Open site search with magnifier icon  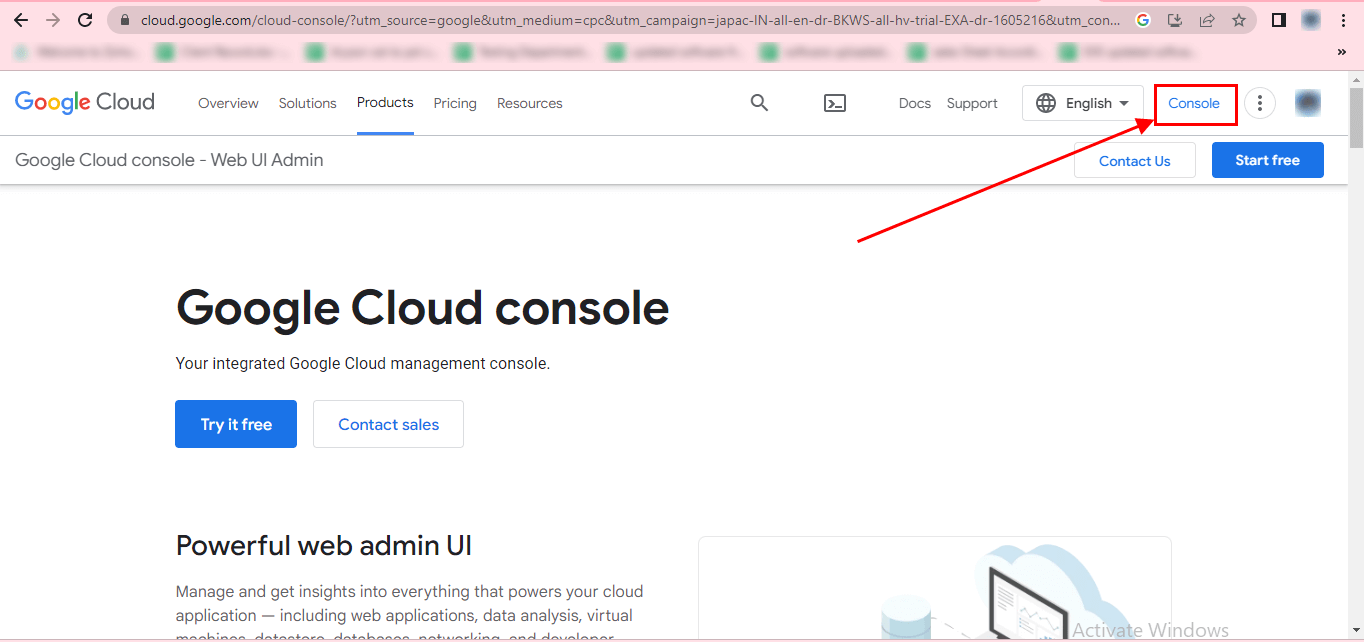point(760,103)
